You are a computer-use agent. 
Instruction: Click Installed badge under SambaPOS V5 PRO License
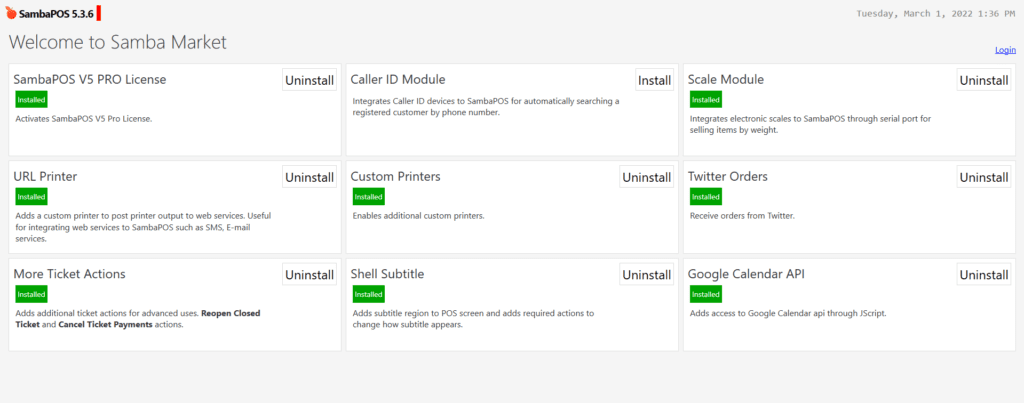click(x=31, y=99)
